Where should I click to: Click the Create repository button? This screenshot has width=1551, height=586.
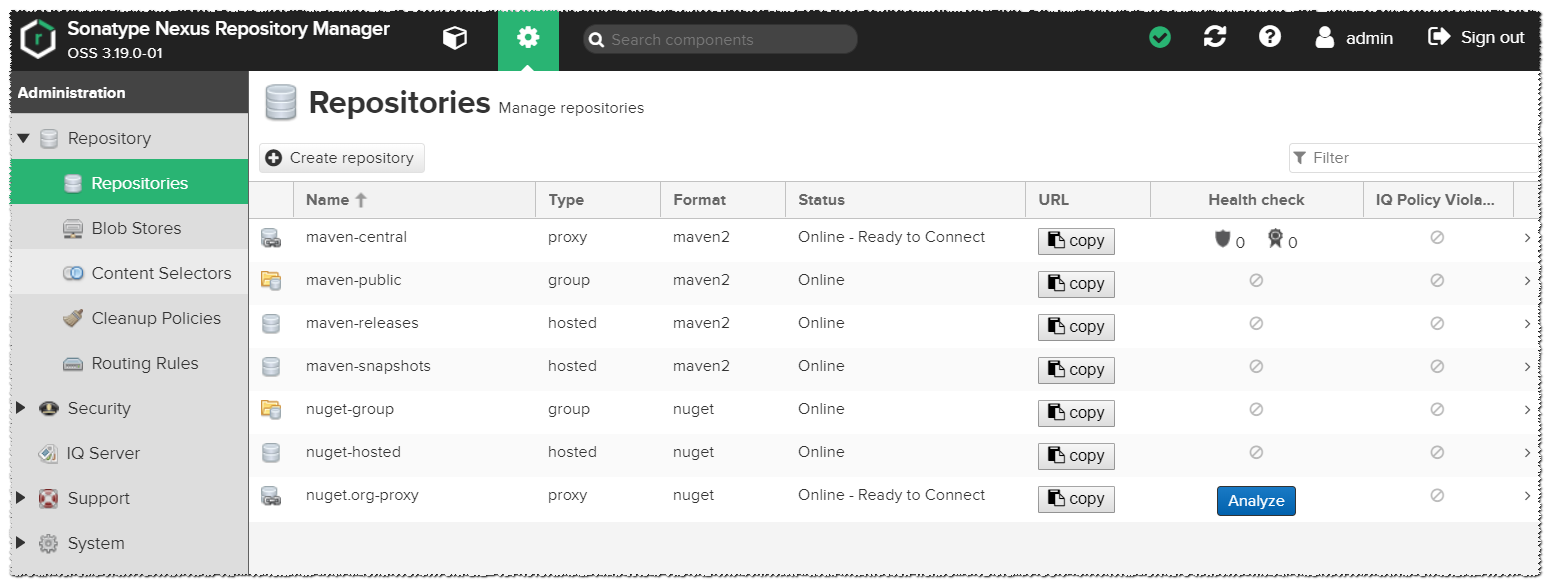[341, 157]
